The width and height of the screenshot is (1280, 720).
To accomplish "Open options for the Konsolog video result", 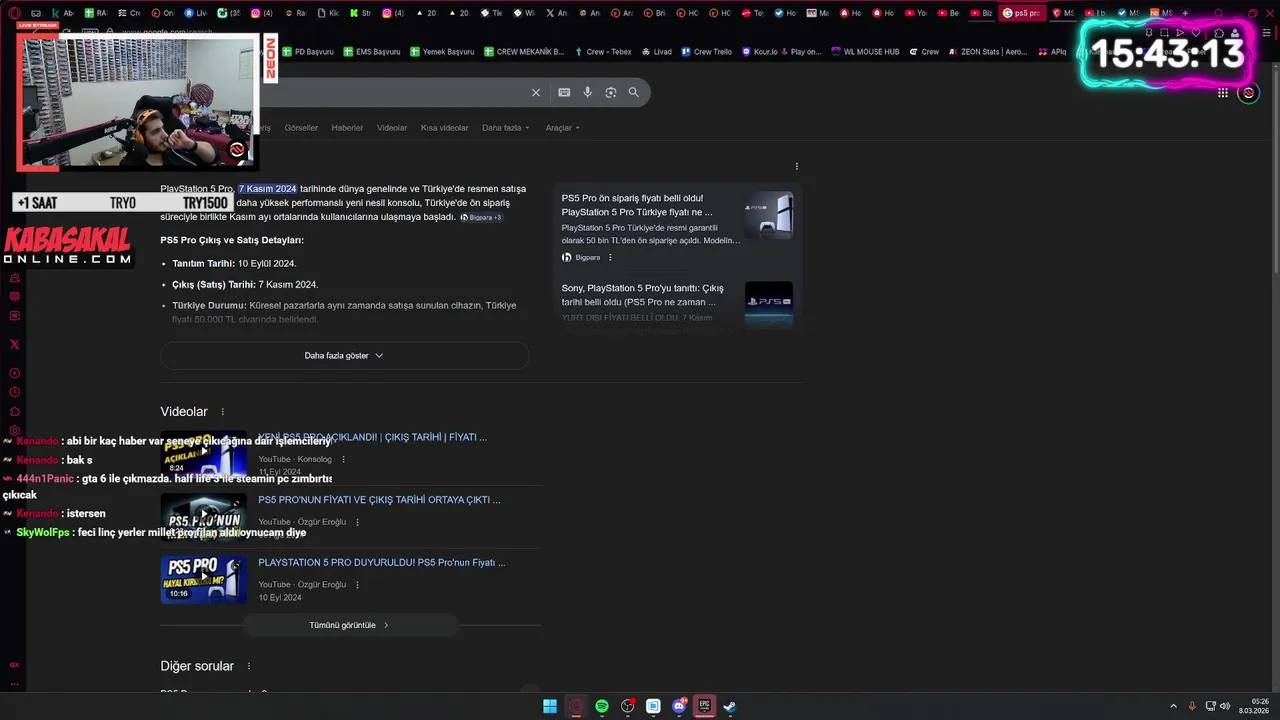I will click(x=343, y=460).
